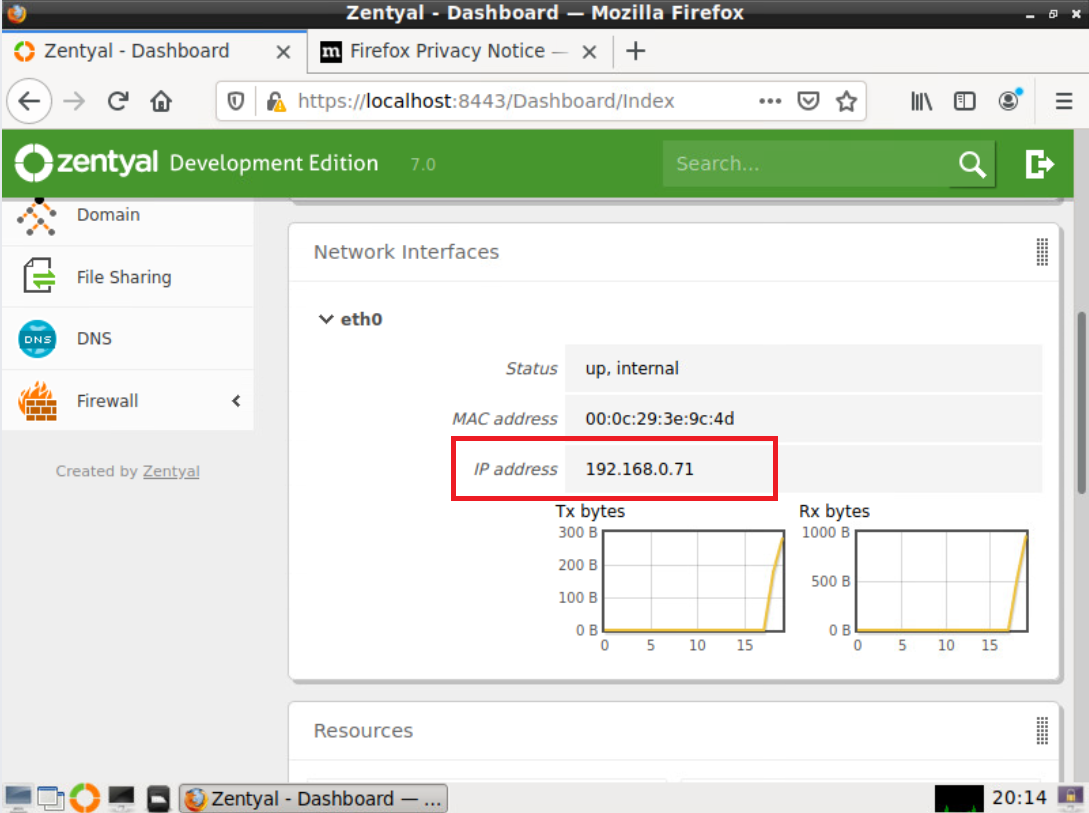Select the DNS module in the sidebar

pos(94,338)
